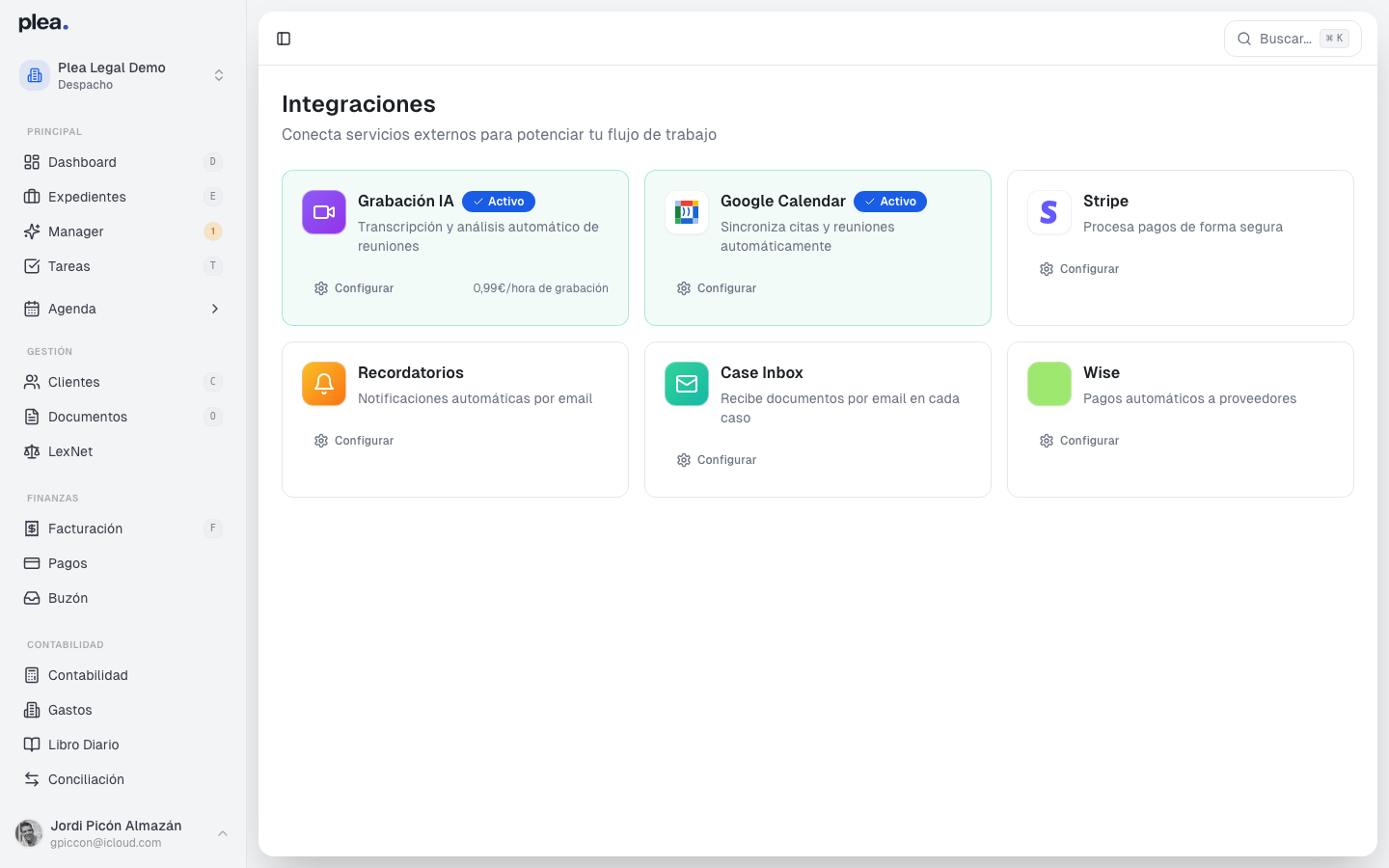This screenshot has height=868, width=1389.
Task: Select the Grabación IA video camera icon
Action: (x=323, y=212)
